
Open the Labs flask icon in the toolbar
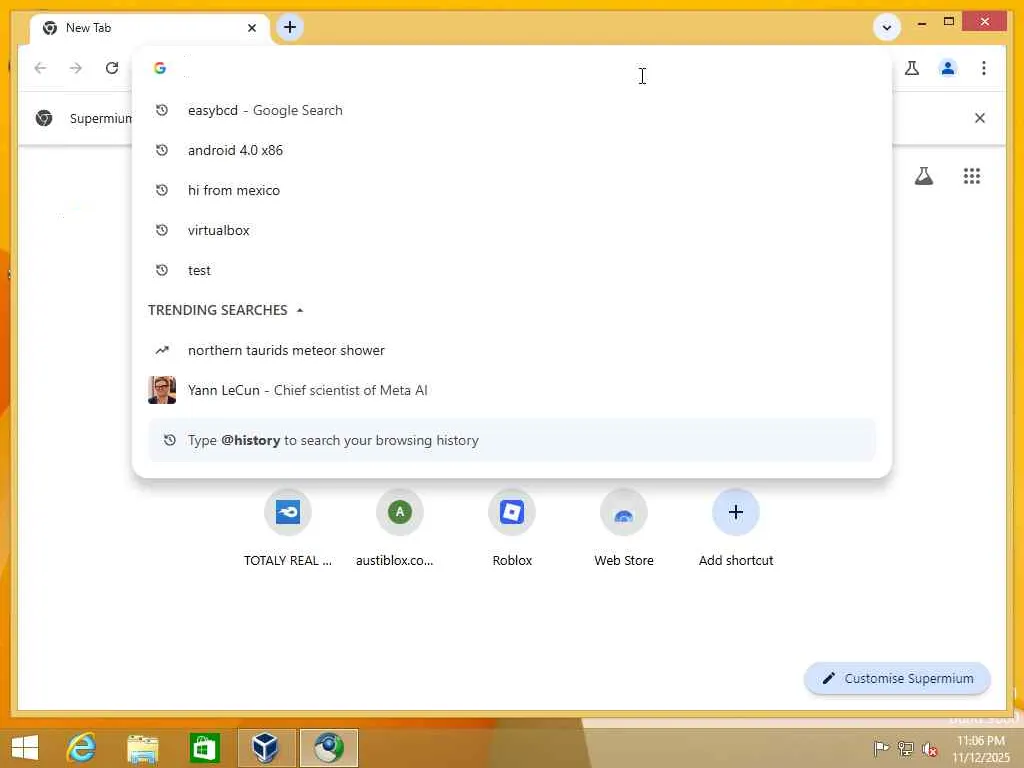click(x=912, y=68)
